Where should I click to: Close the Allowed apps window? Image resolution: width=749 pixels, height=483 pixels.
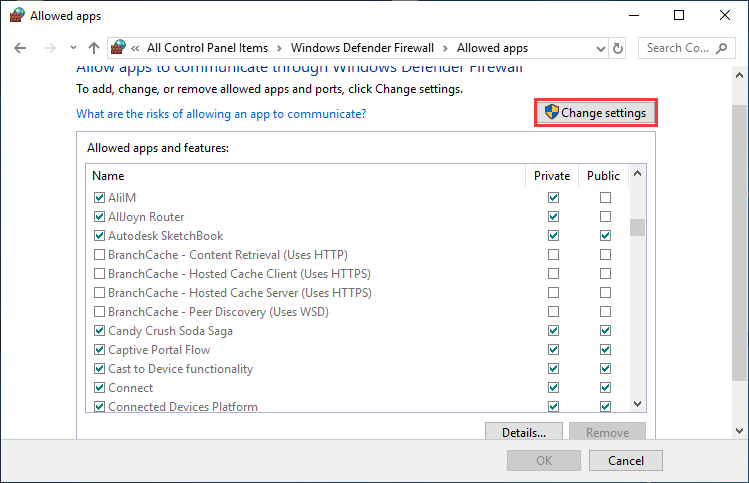[x=725, y=15]
